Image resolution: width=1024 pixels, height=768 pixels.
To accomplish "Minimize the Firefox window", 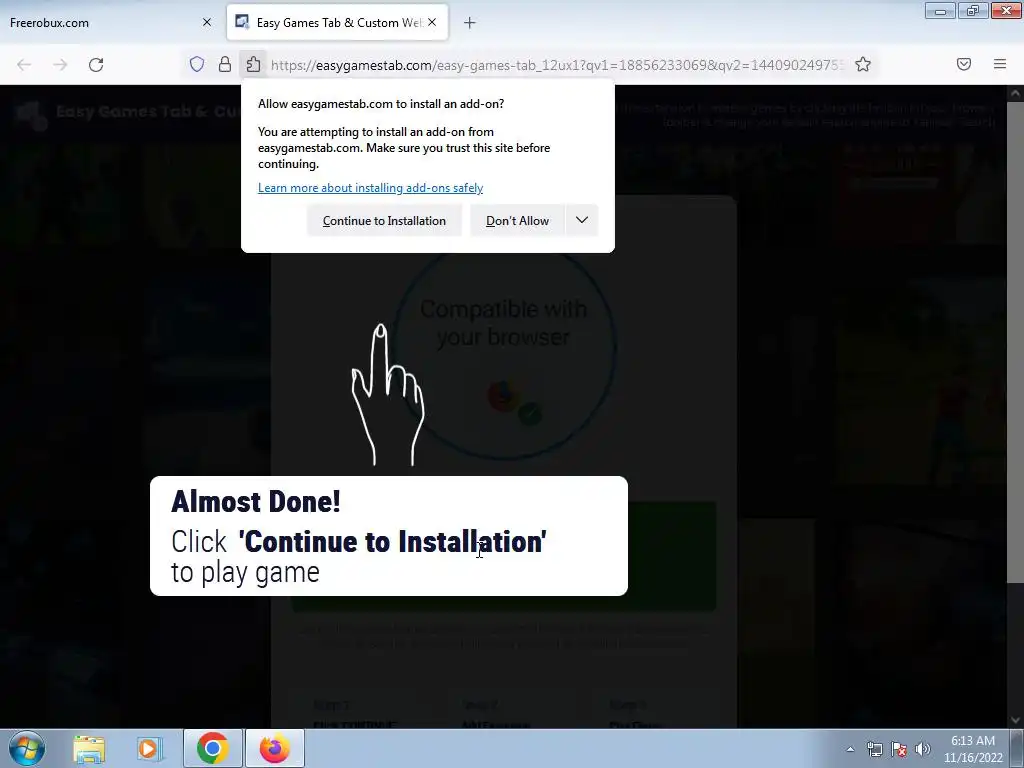I will pos(940,10).
